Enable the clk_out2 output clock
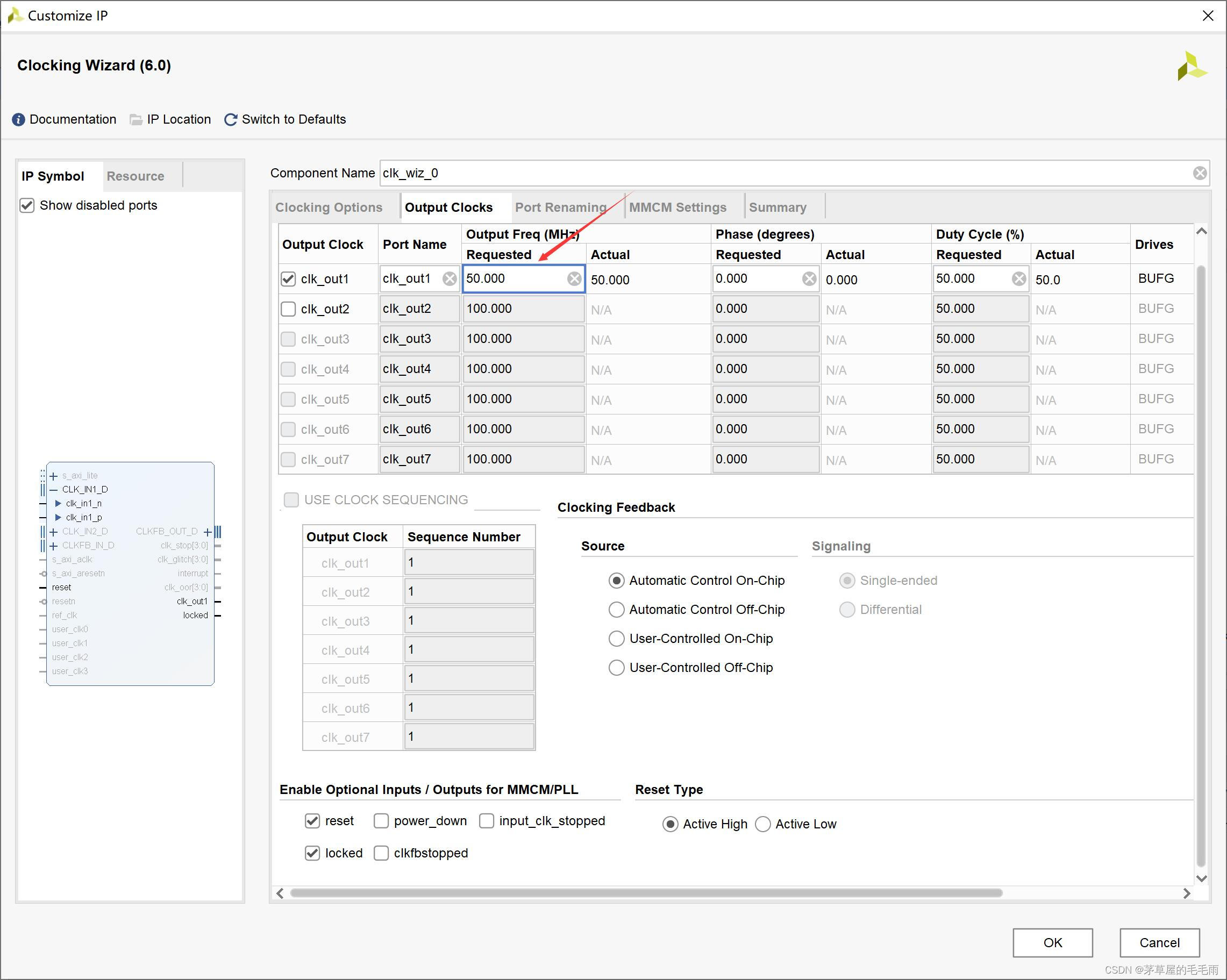This screenshot has width=1227, height=980. tap(289, 309)
